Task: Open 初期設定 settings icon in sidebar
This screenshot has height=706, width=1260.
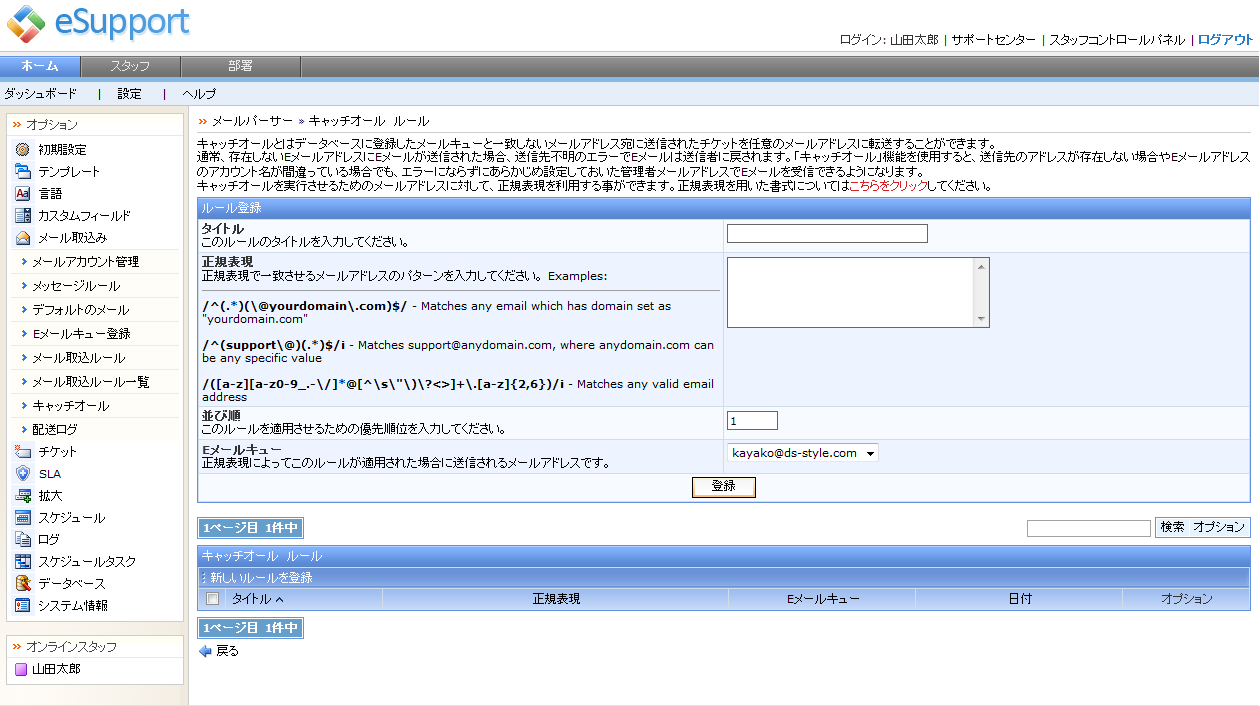Action: (23, 149)
